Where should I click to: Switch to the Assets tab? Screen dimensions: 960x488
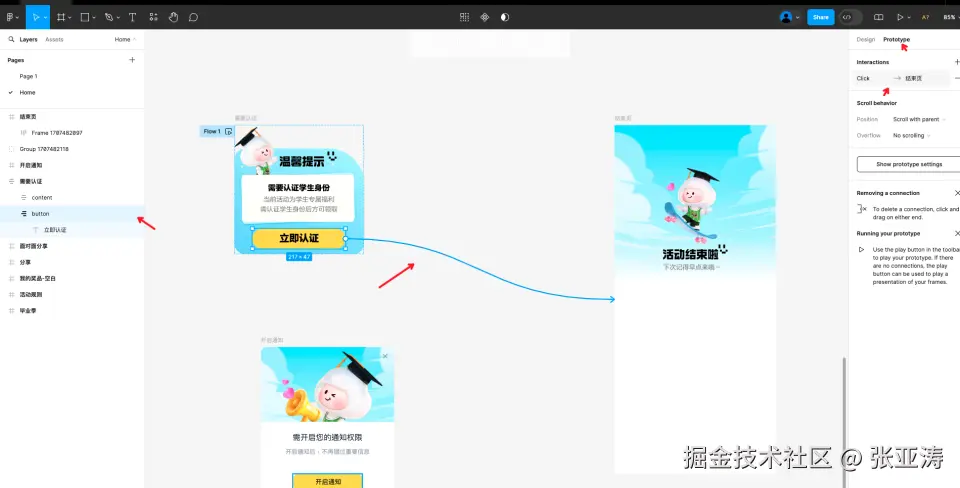pyautogui.click(x=54, y=39)
